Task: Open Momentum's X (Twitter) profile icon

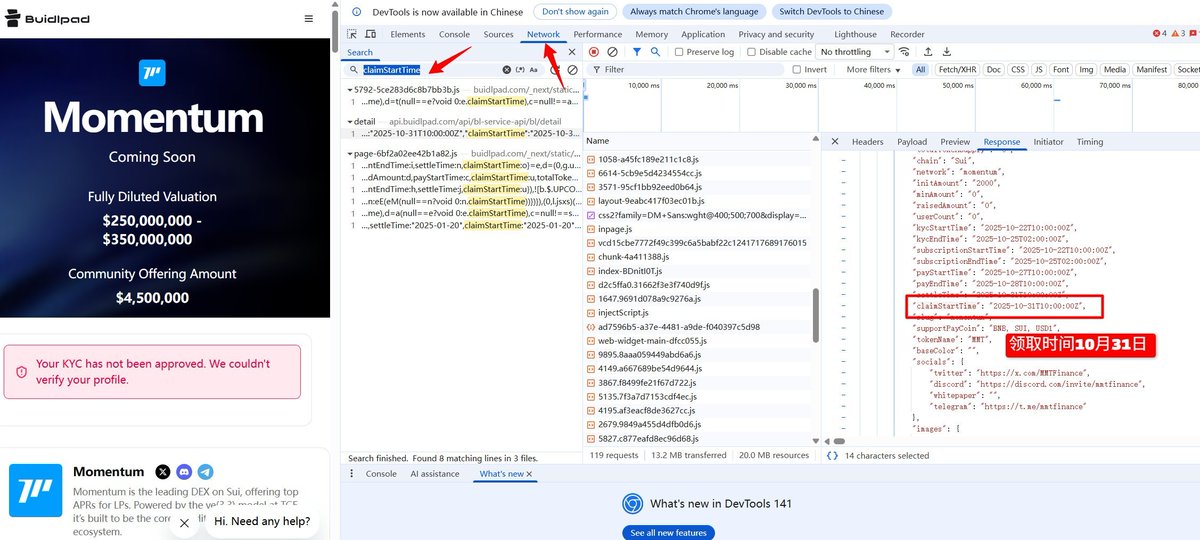Action: point(163,471)
